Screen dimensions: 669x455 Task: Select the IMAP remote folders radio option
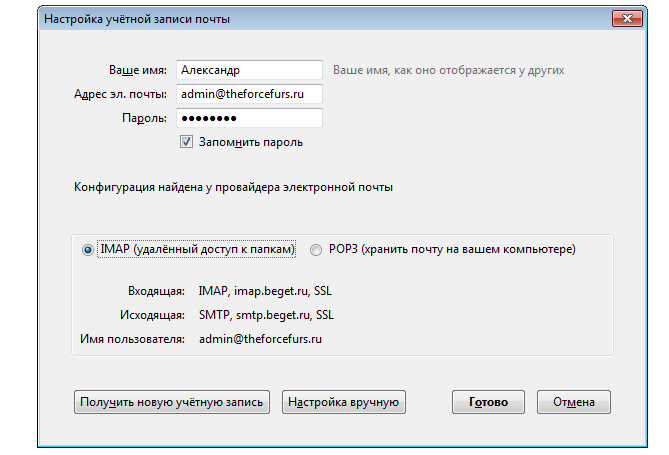tap(87, 250)
